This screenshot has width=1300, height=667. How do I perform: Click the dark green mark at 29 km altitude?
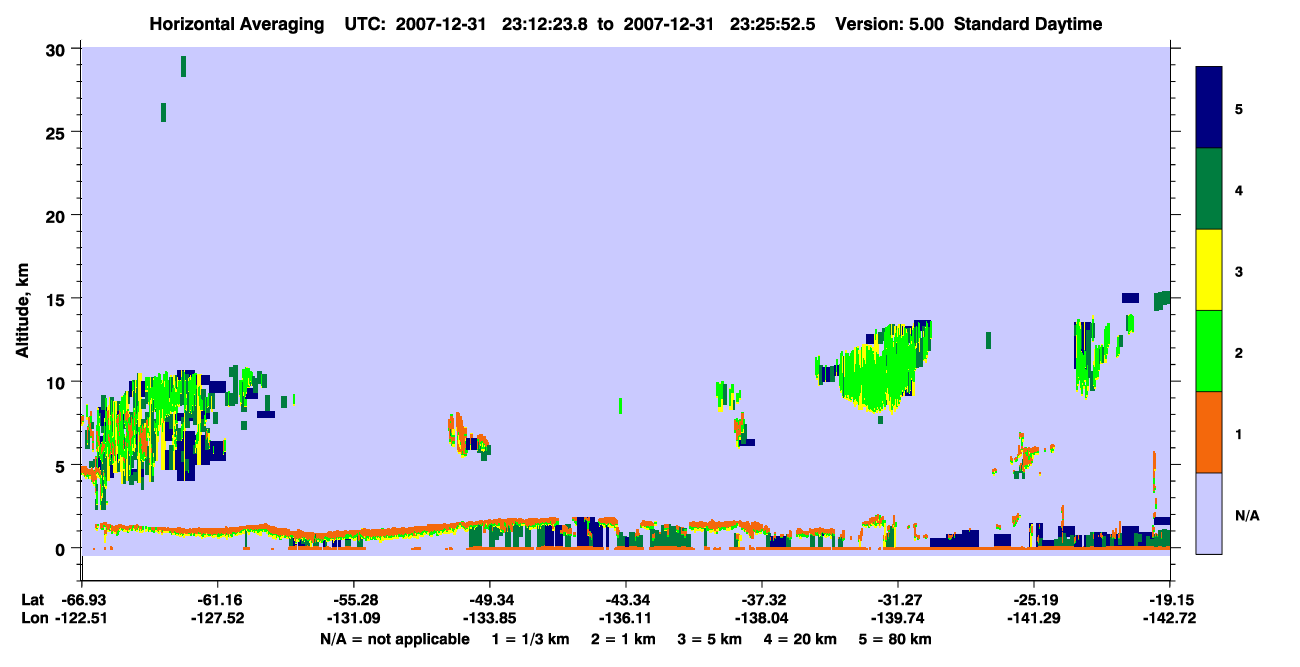coord(183,66)
